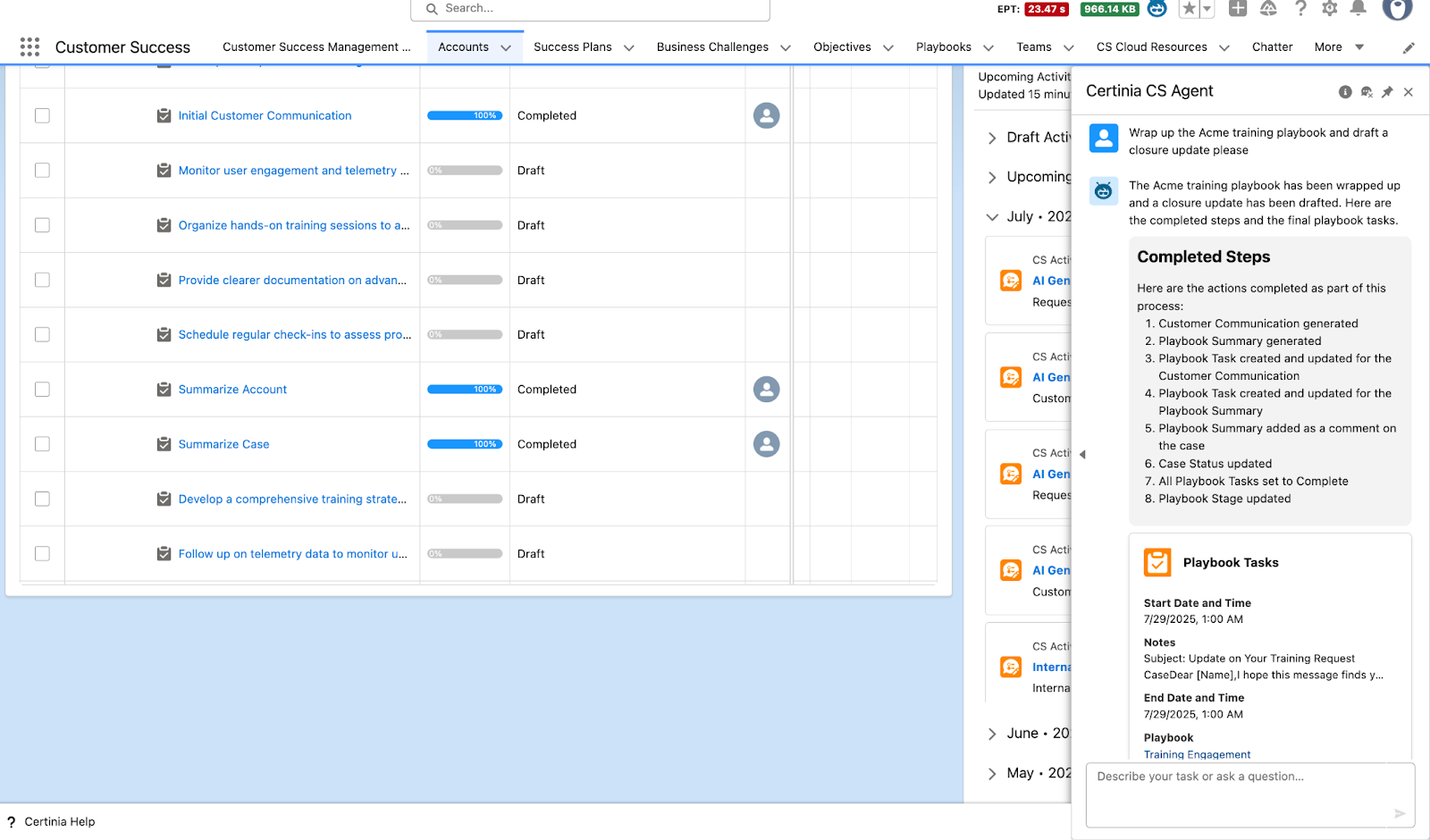Click the Setup gear icon

point(1330,9)
